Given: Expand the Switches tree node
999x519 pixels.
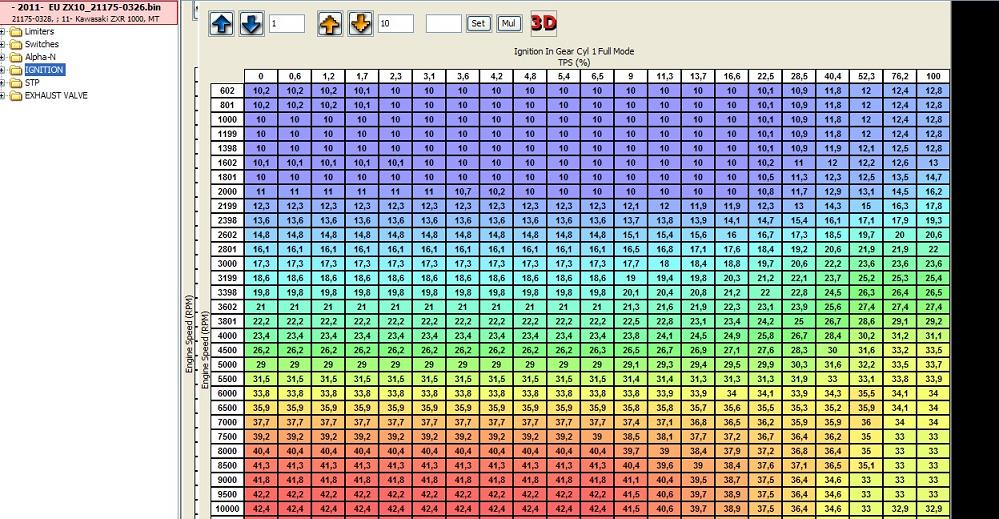Looking at the screenshot, I should [x=3, y=45].
